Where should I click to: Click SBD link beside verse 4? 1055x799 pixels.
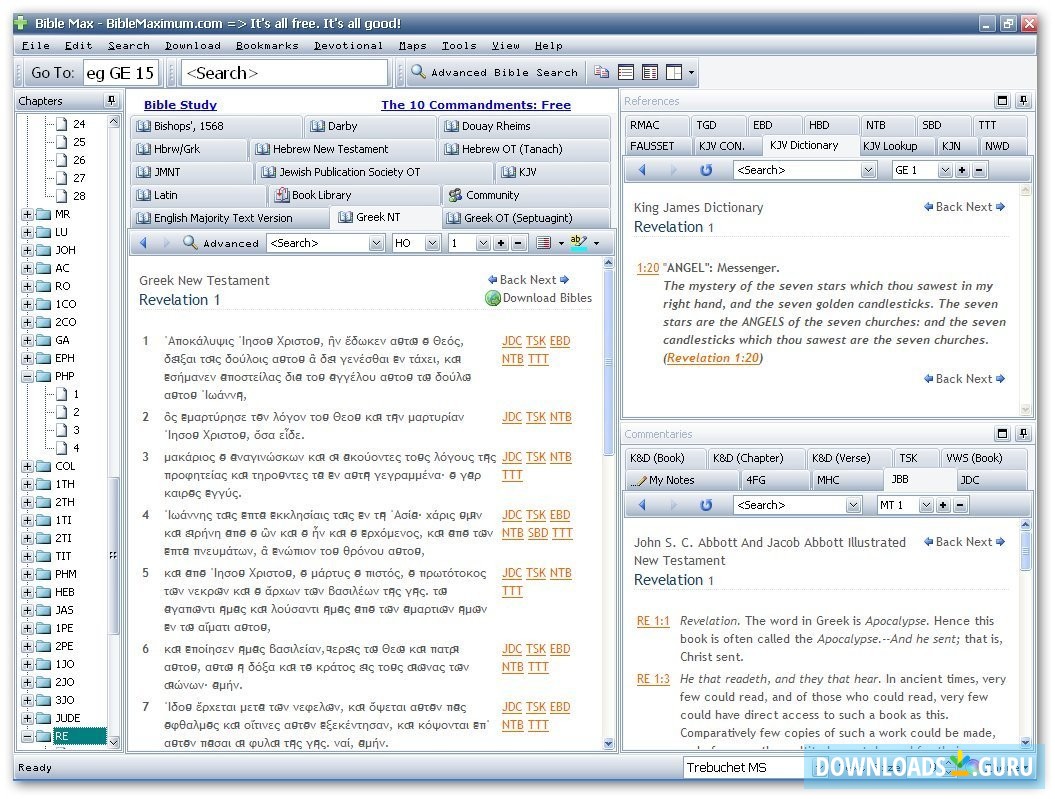[538, 533]
